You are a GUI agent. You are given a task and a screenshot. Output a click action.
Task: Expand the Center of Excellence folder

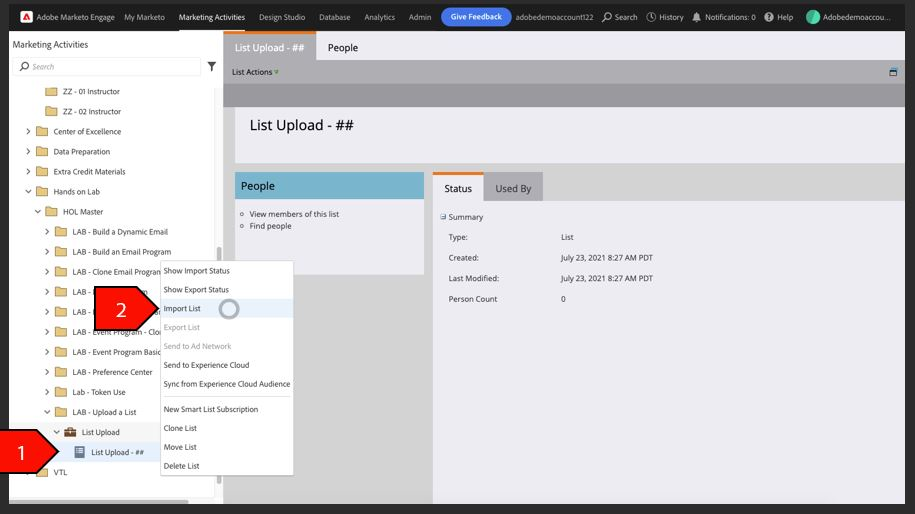(x=28, y=132)
